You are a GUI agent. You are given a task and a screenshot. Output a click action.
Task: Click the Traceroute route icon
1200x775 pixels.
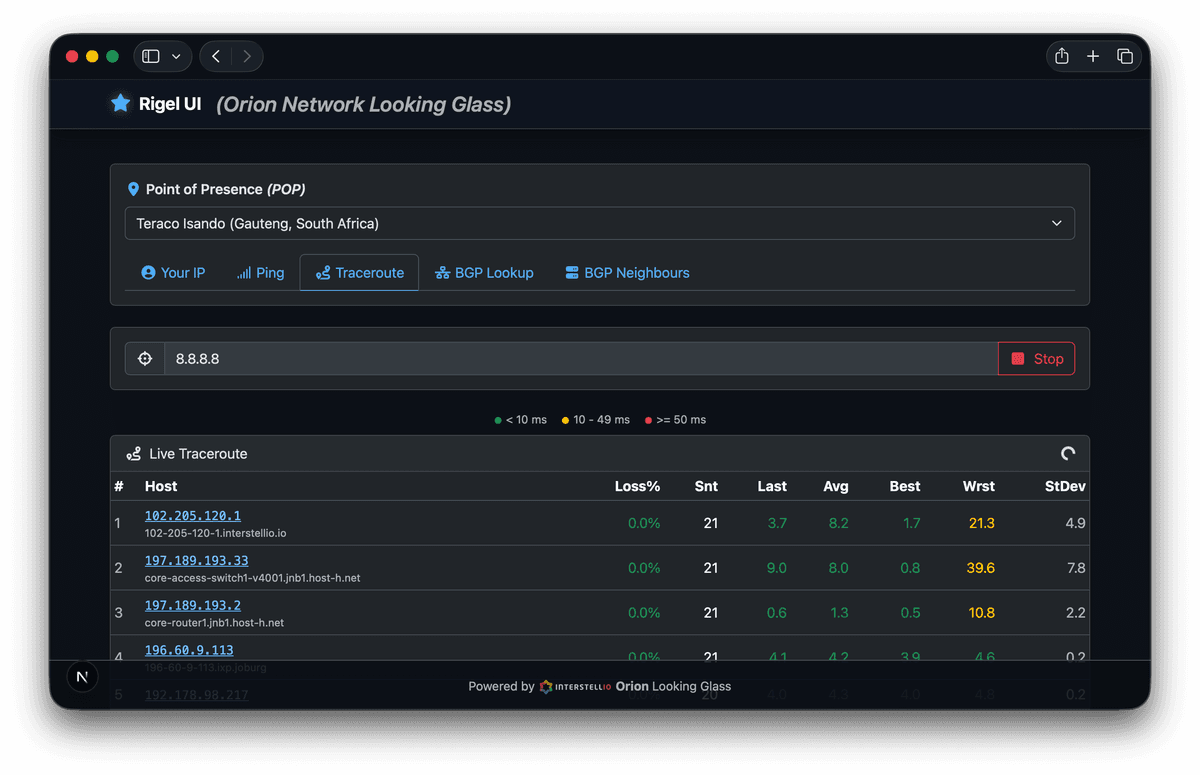pyautogui.click(x=326, y=272)
